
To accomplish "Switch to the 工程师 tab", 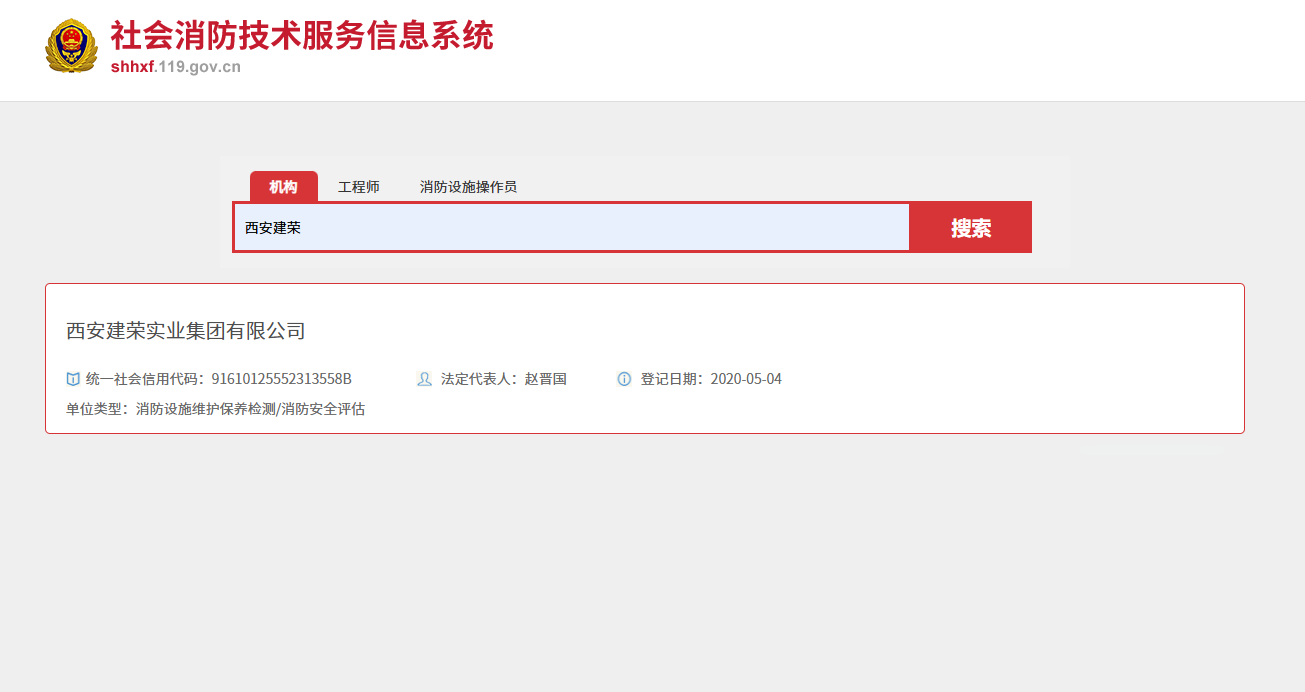I will 358,187.
